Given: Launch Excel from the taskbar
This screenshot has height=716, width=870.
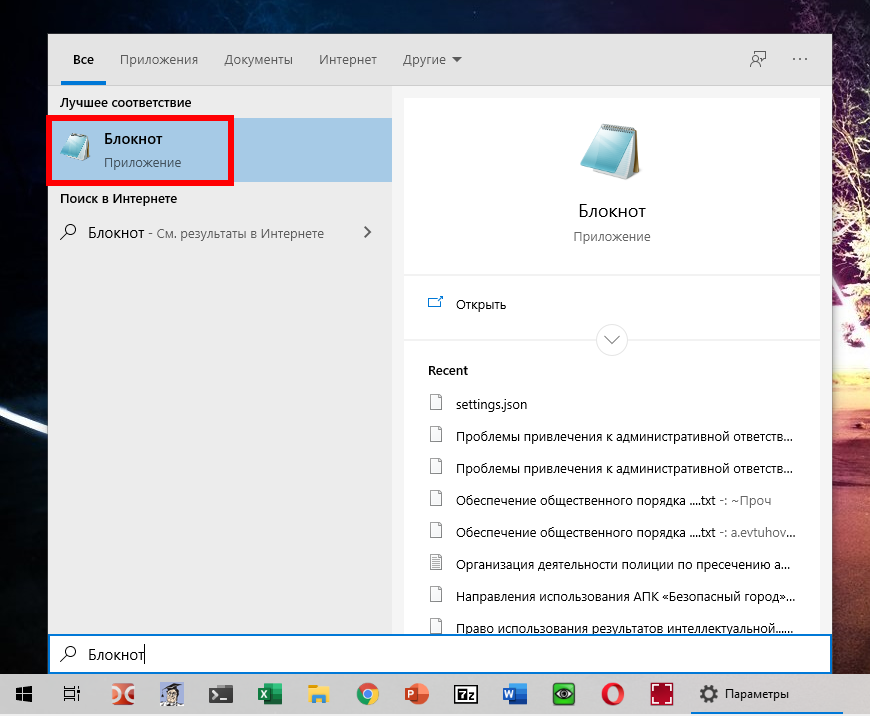Looking at the screenshot, I should click(x=269, y=694).
